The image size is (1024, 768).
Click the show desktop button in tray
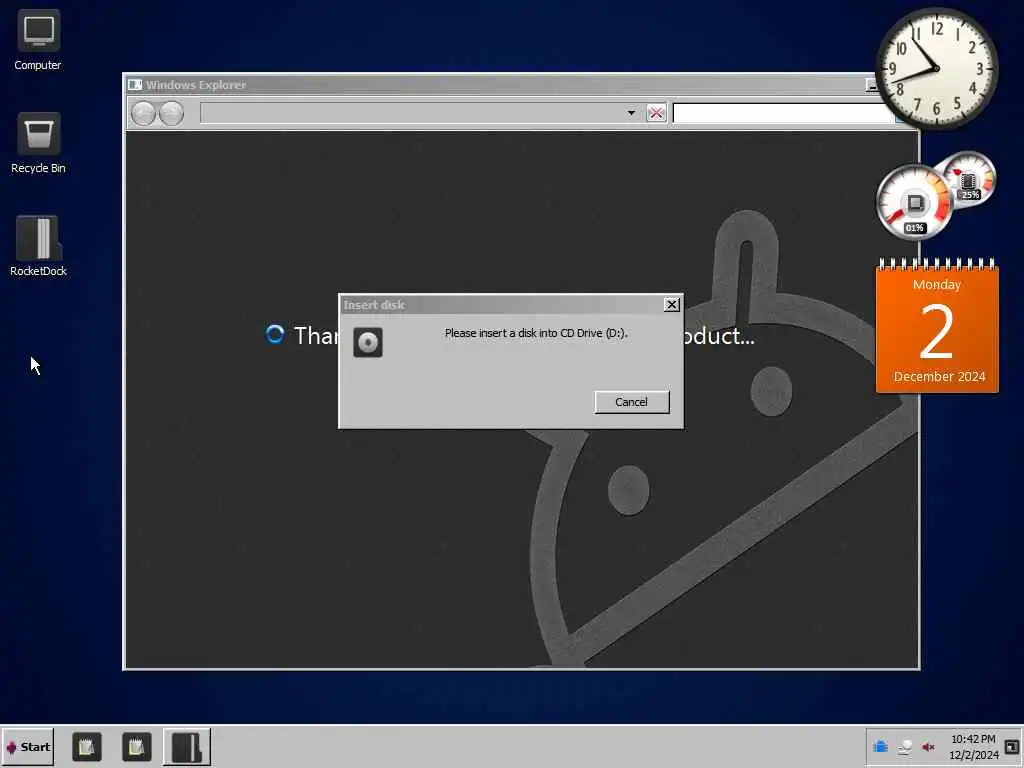pos(1012,746)
